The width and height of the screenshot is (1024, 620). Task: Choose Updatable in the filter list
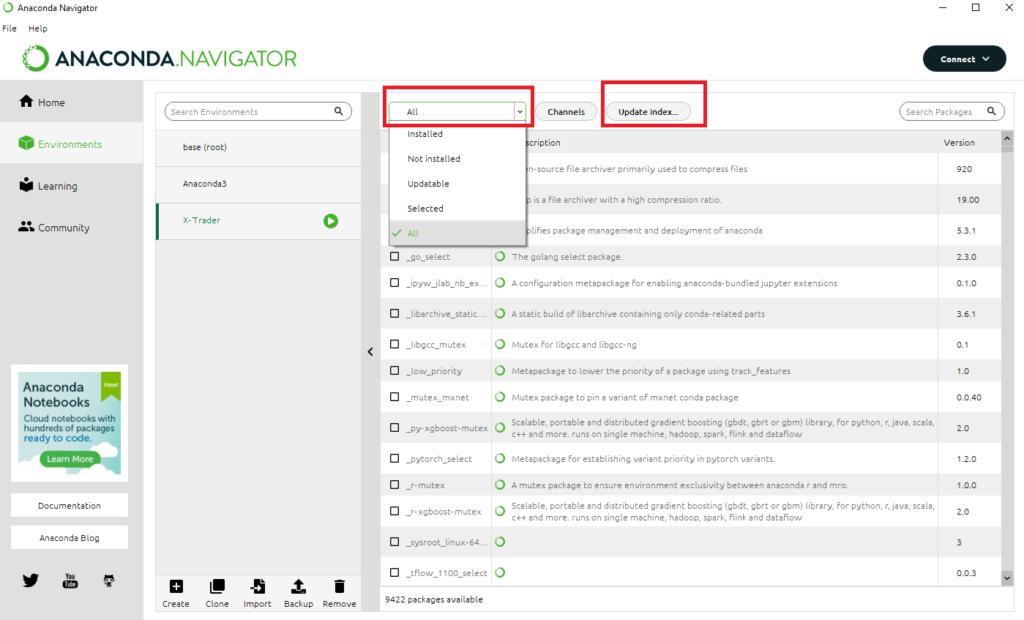coord(457,184)
